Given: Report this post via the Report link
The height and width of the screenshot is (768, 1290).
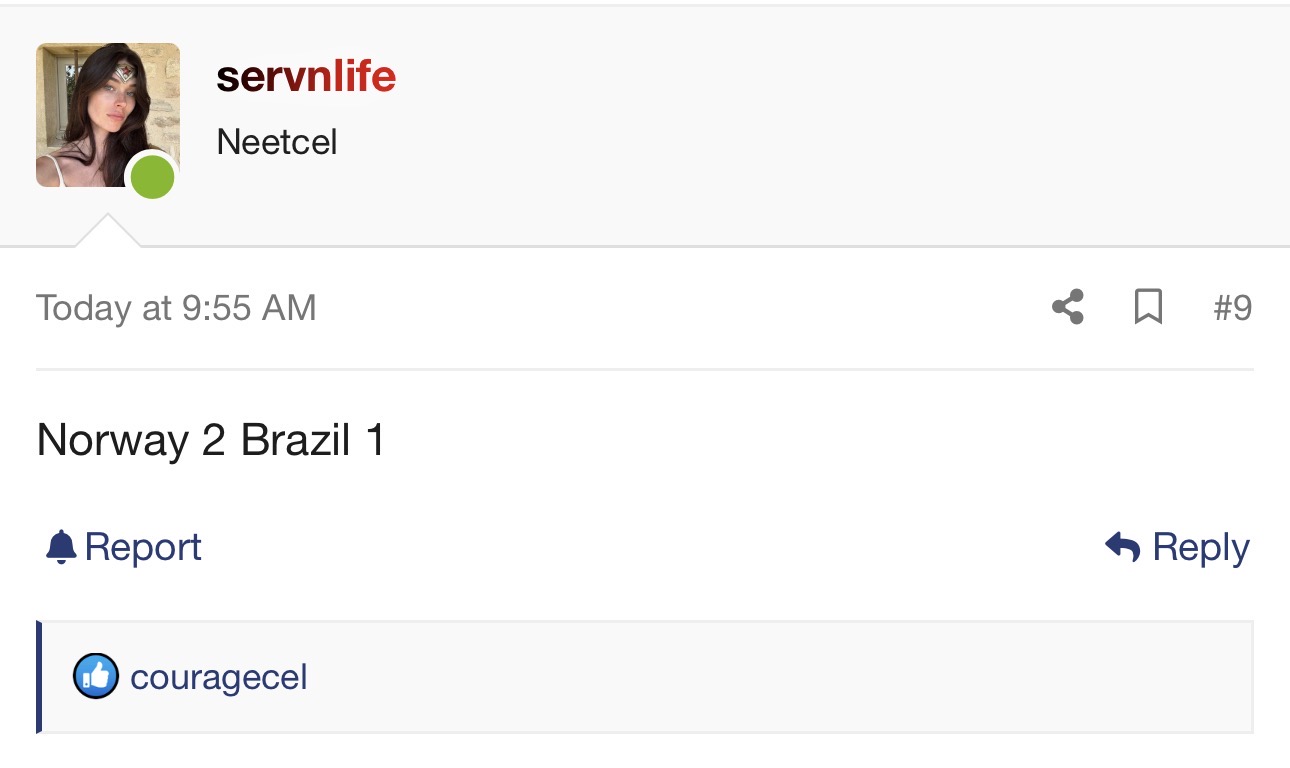Looking at the screenshot, I should pos(143,547).
